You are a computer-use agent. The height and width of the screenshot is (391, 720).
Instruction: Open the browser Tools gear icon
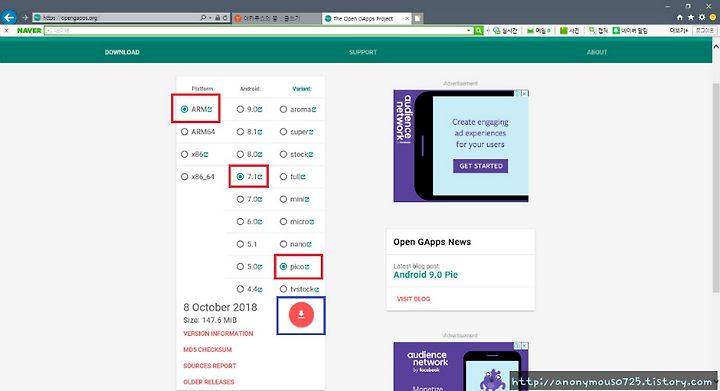coord(702,17)
